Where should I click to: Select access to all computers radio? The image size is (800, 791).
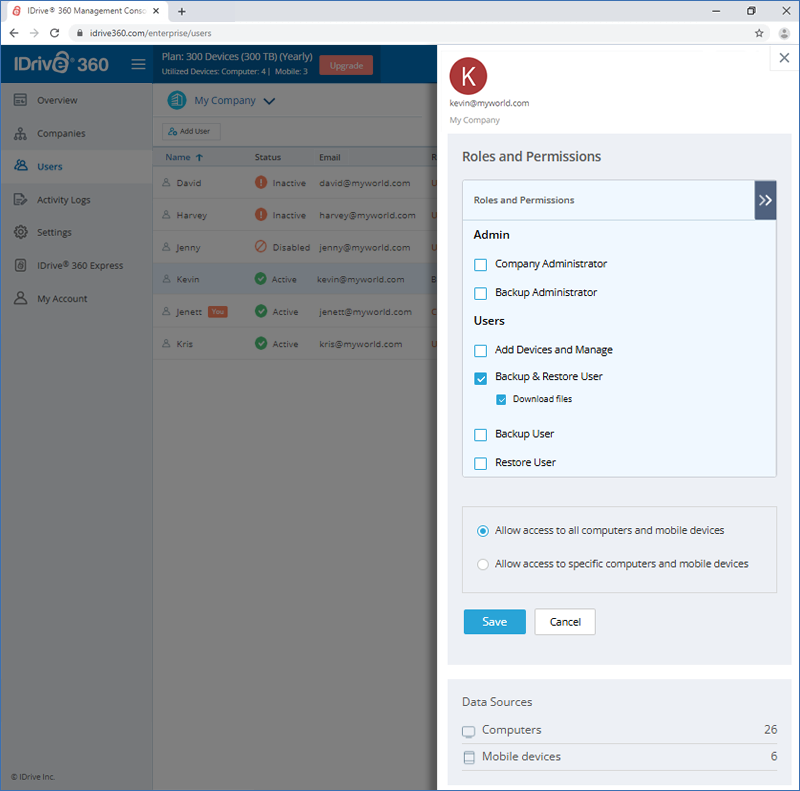(x=483, y=531)
